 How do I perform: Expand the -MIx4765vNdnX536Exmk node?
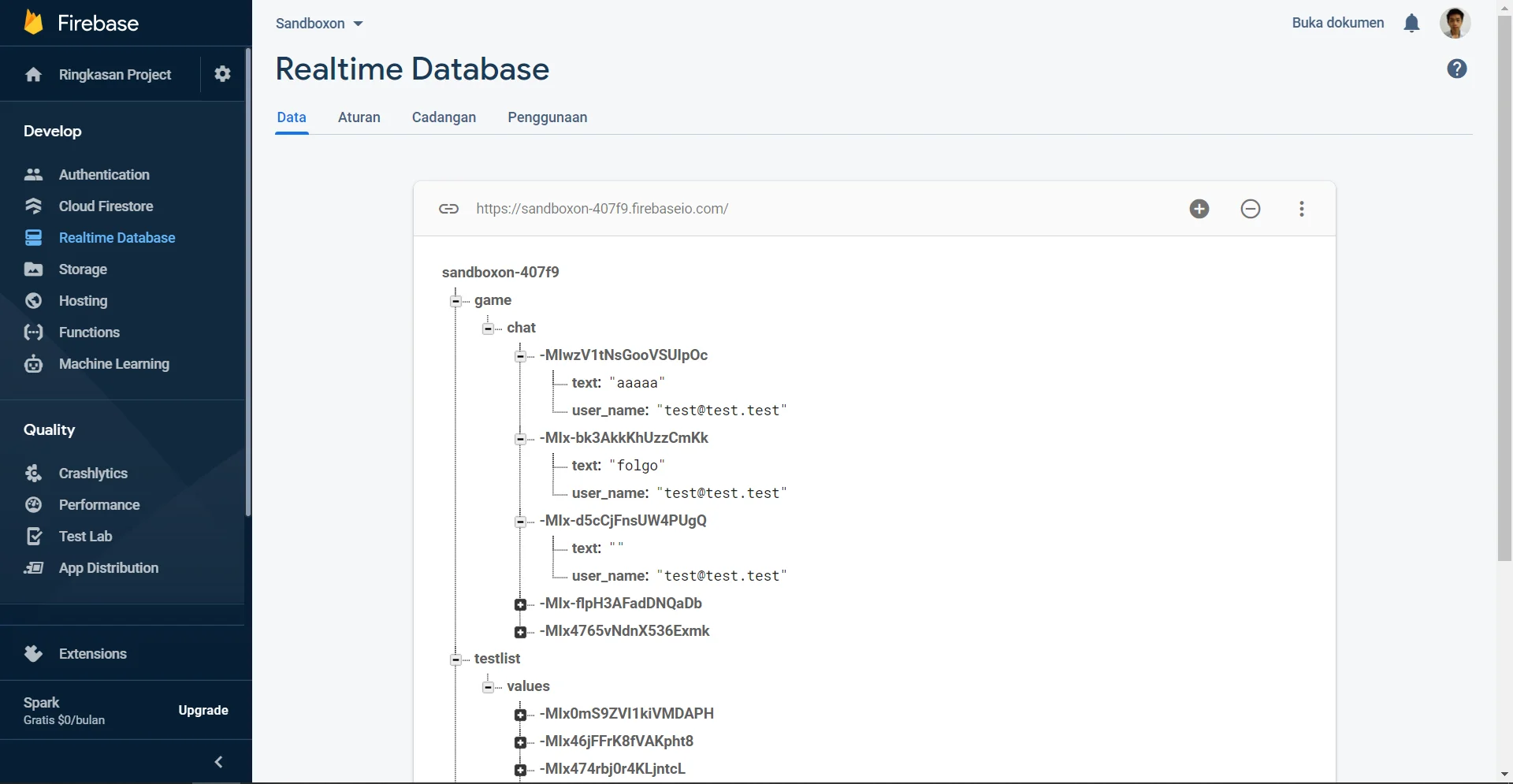[520, 632]
